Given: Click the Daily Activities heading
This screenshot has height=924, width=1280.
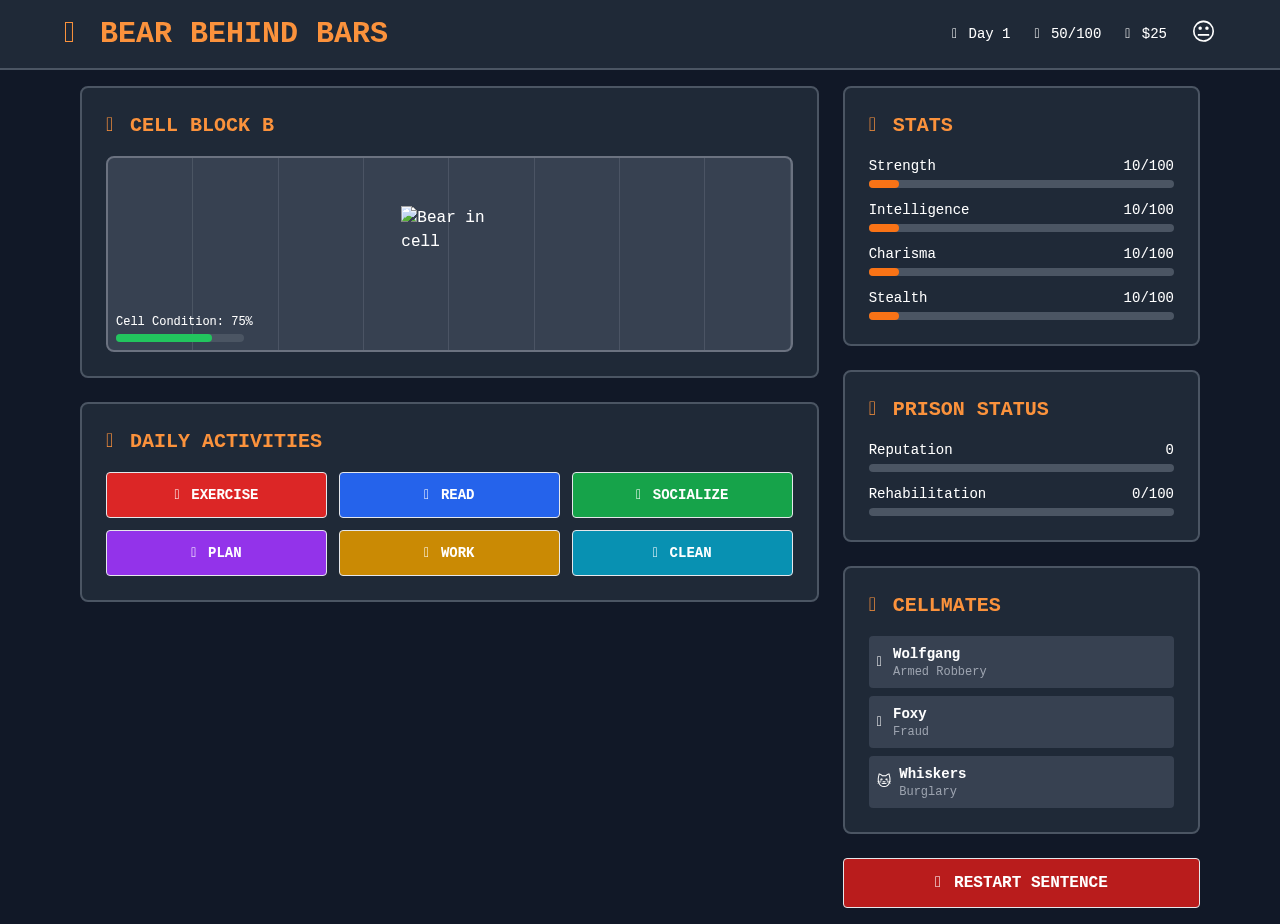Looking at the screenshot, I should [x=226, y=441].
